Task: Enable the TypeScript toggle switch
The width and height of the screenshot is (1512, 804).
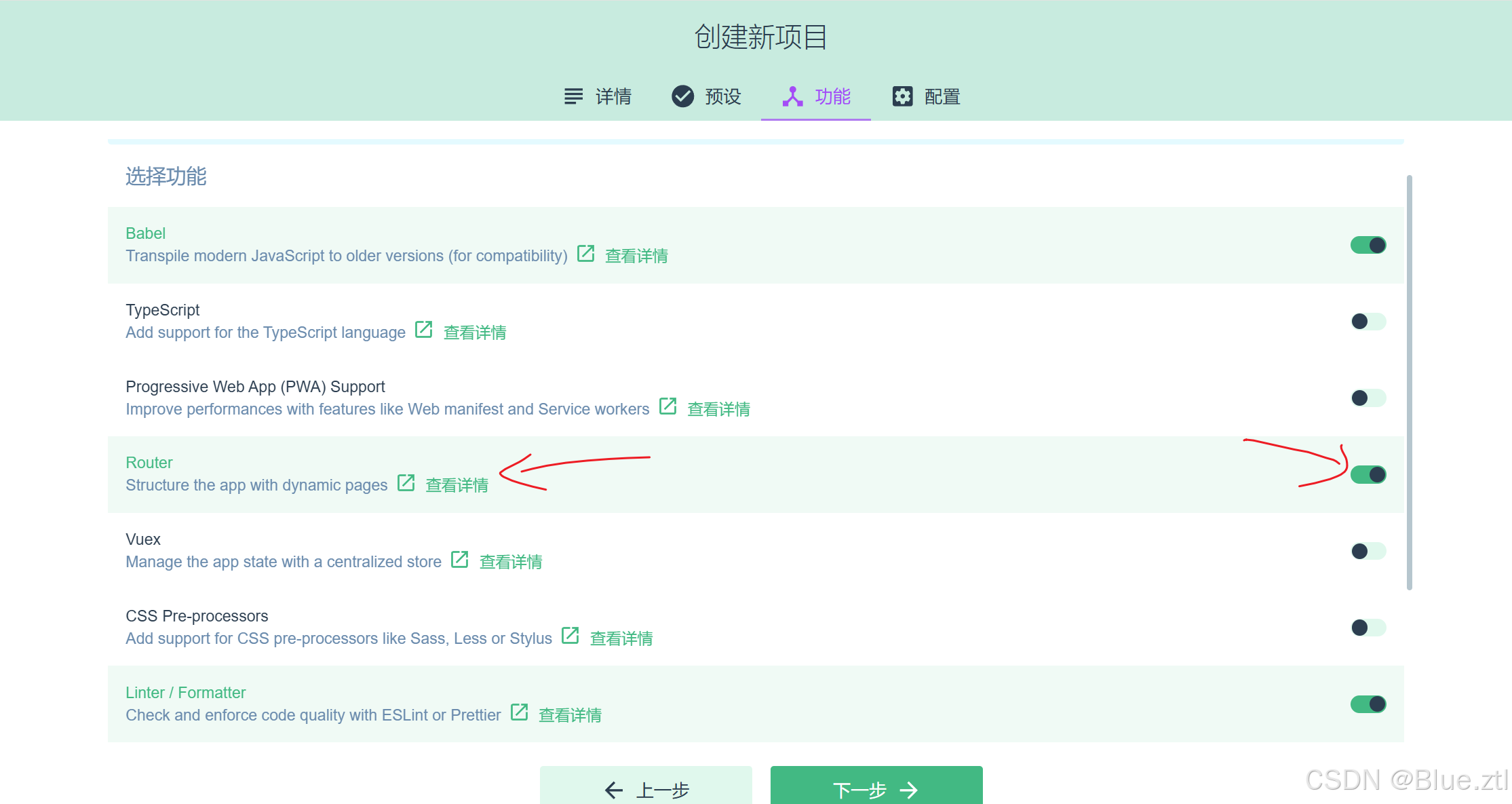Action: [x=1368, y=322]
